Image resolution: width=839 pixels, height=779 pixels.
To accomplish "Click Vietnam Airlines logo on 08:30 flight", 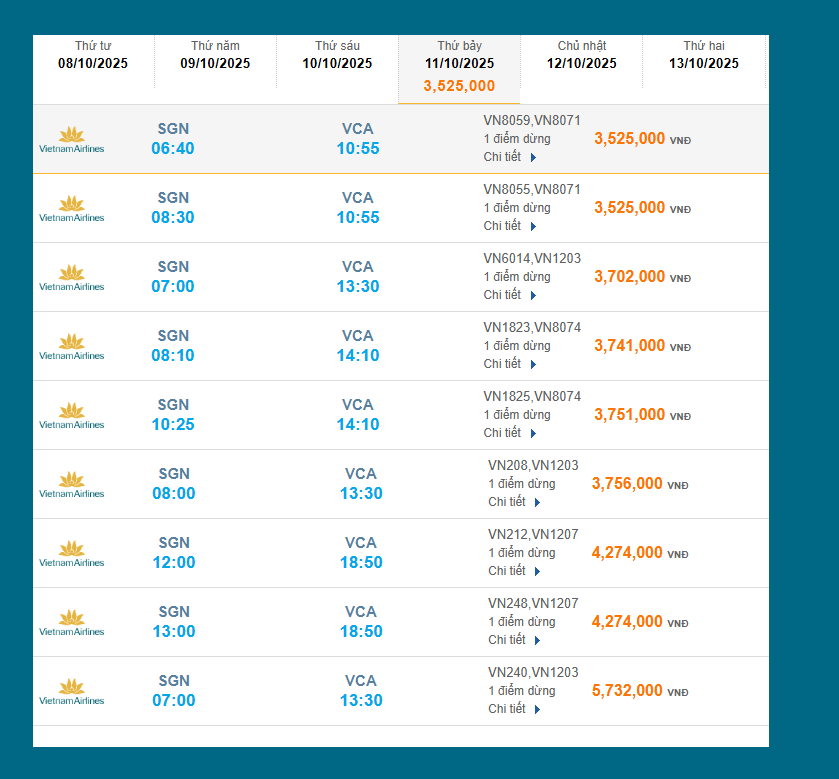I will tap(71, 208).
